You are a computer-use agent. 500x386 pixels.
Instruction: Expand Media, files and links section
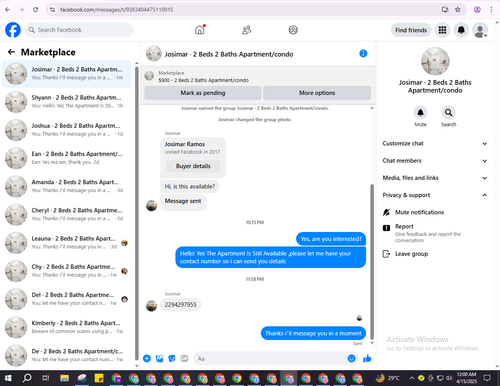[x=435, y=178]
